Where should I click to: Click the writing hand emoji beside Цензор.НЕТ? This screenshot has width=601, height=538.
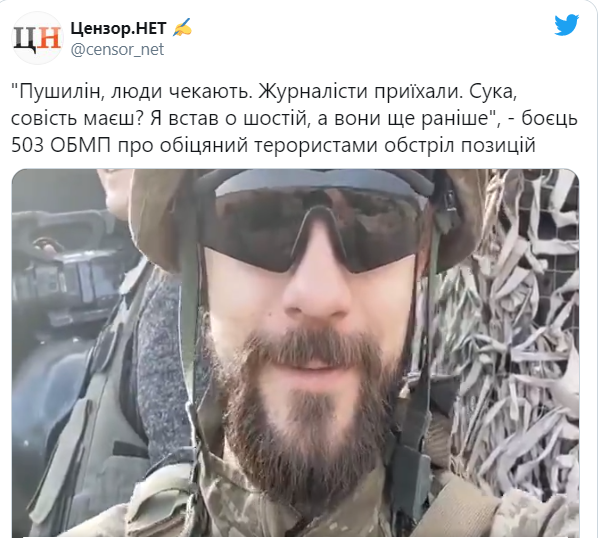pyautogui.click(x=182, y=28)
